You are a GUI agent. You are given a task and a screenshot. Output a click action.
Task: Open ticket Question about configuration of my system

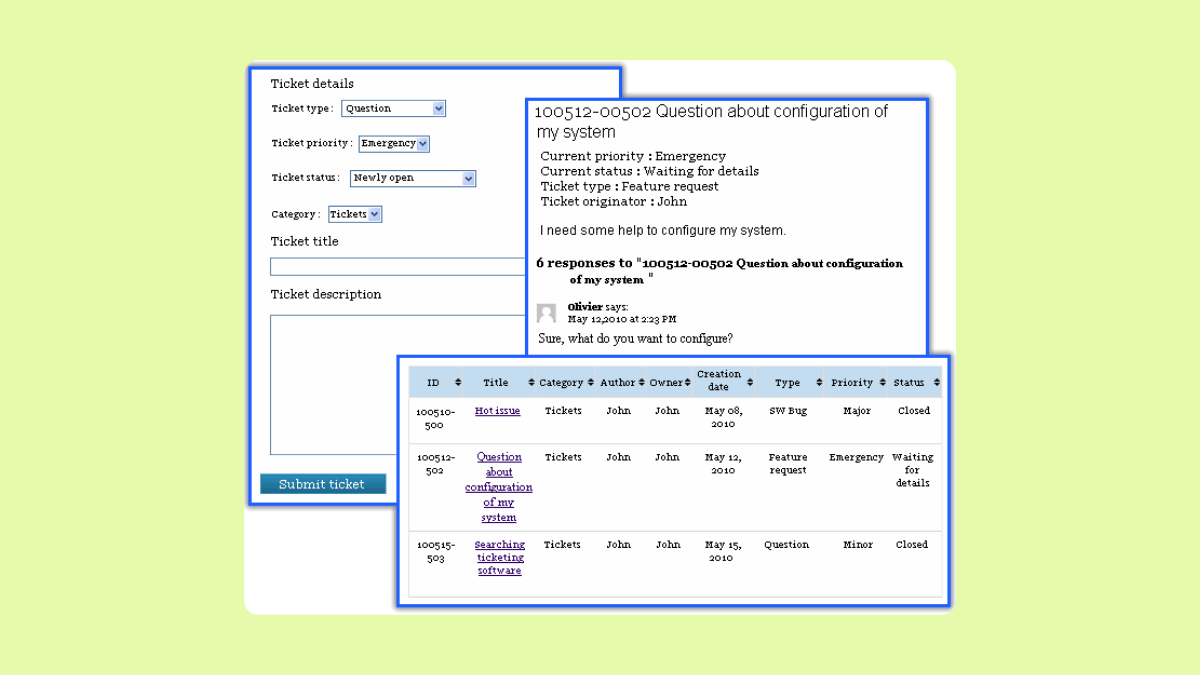(499, 487)
